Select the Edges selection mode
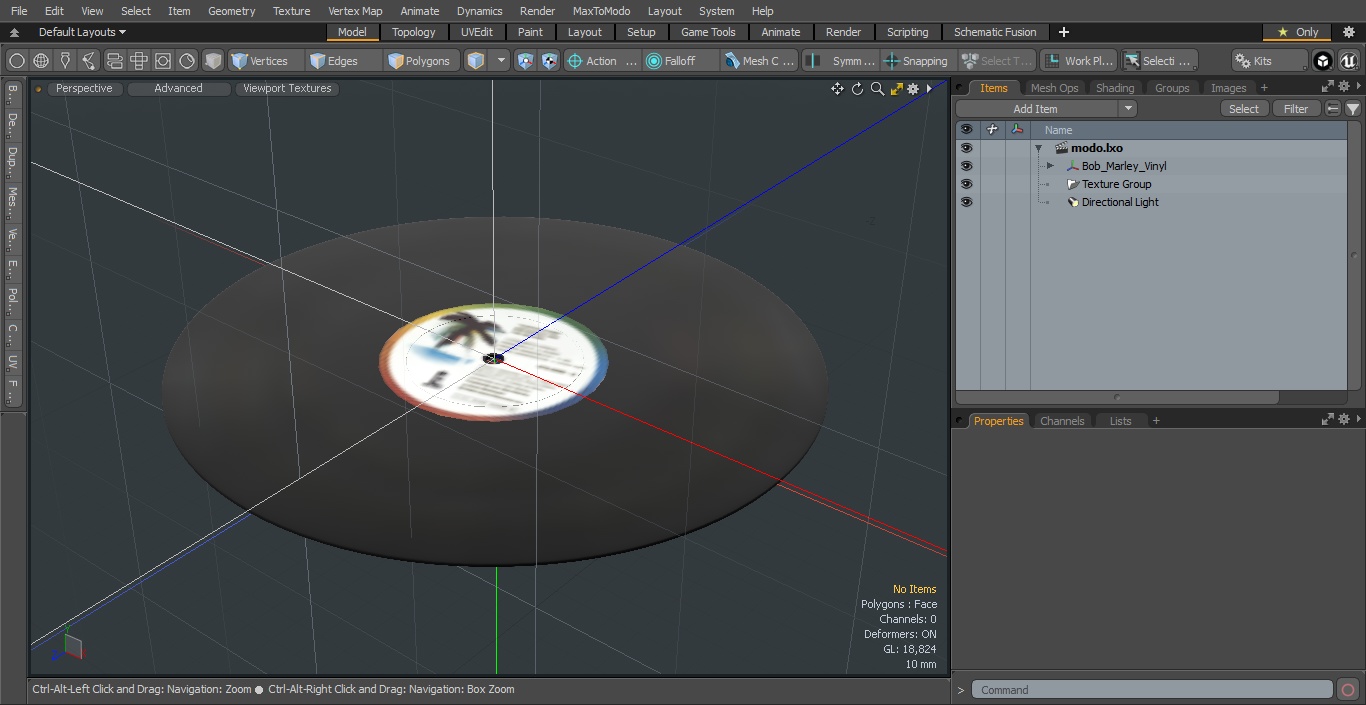The image size is (1366, 705). [343, 61]
